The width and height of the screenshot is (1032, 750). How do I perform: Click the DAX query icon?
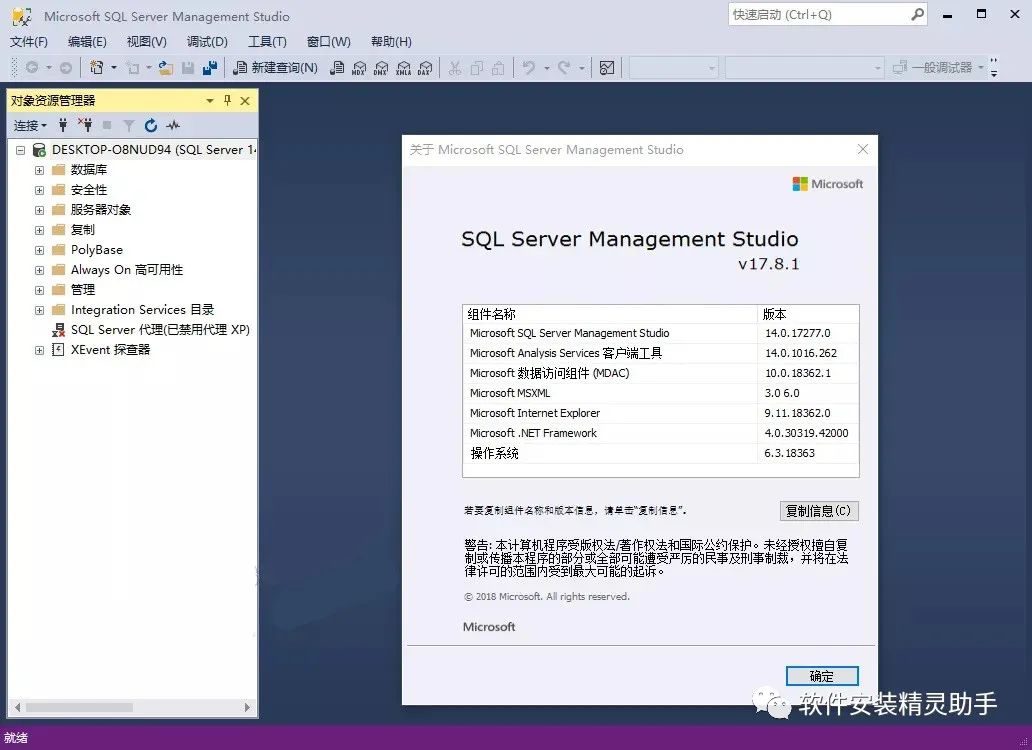coord(425,68)
